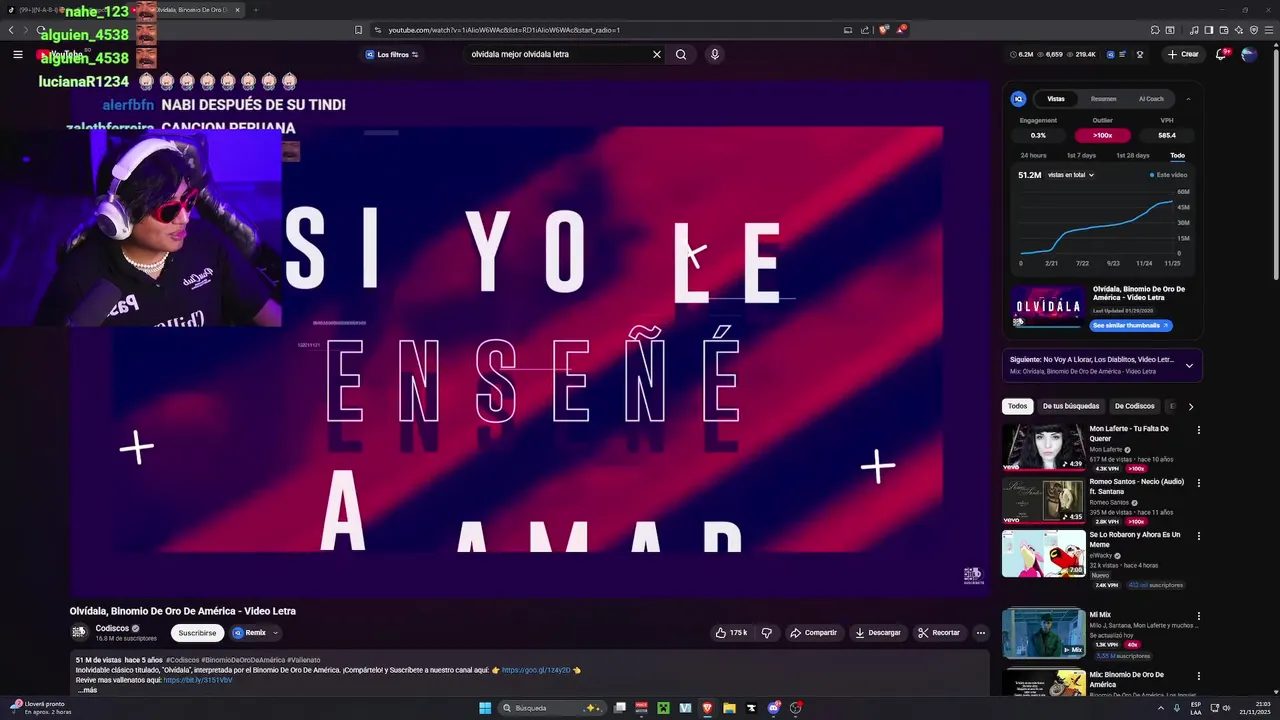Select the '1st 7 days' time range
The width and height of the screenshot is (1280, 720).
1081,155
